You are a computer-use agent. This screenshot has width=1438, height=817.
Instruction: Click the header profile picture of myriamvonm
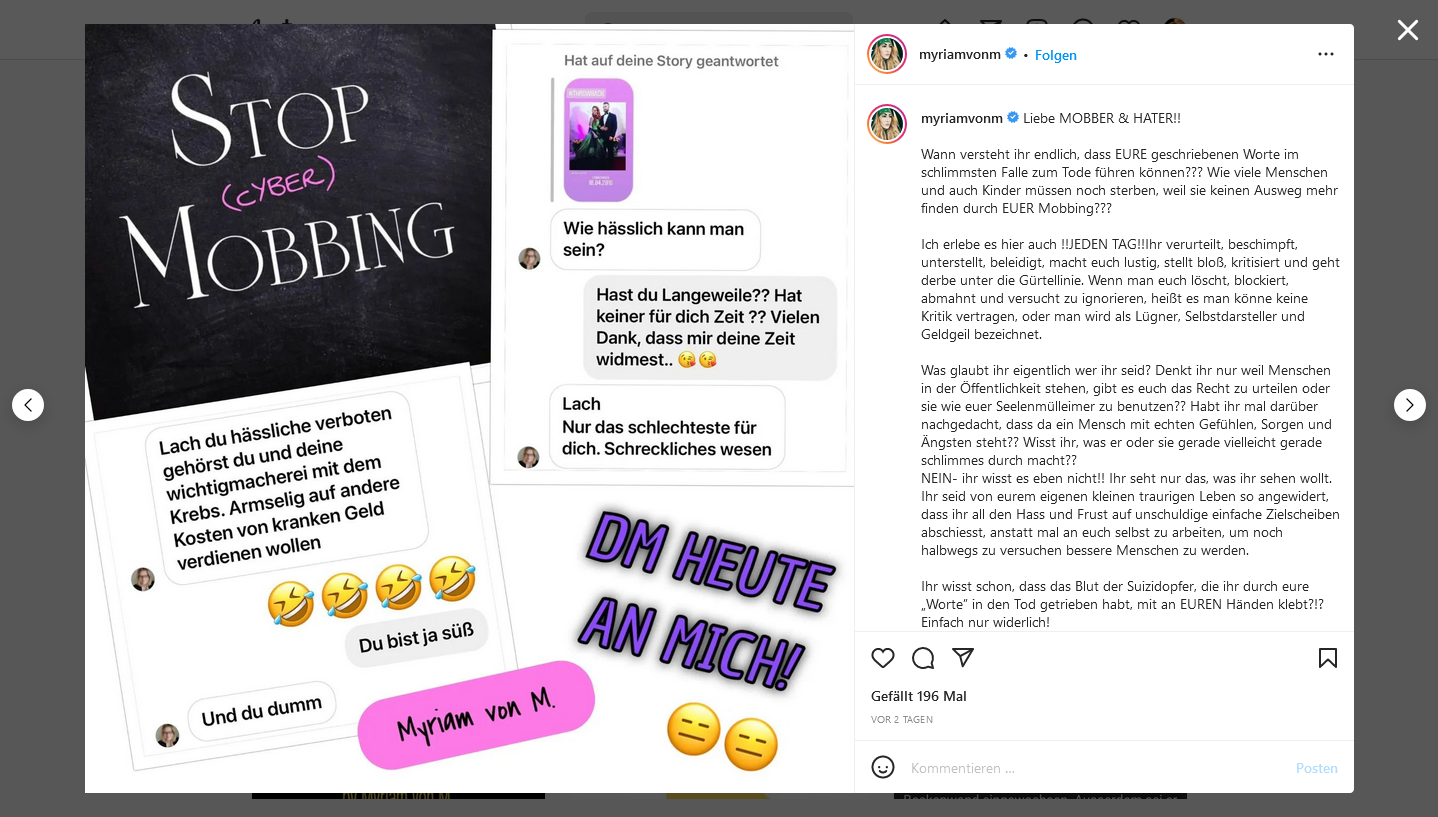tap(887, 54)
